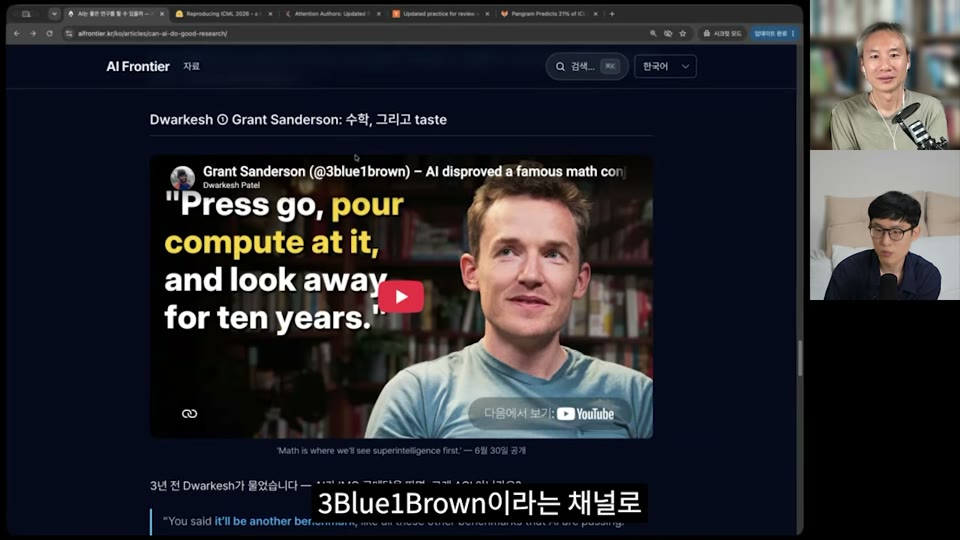
Task: Close the Updated practice for review tab
Action: pyautogui.click(x=487, y=13)
